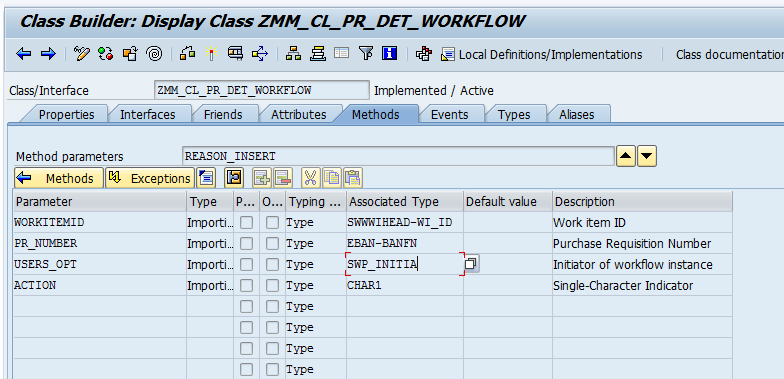Switch to the Interfaces tab
The width and height of the screenshot is (784, 379).
pyautogui.click(x=148, y=114)
